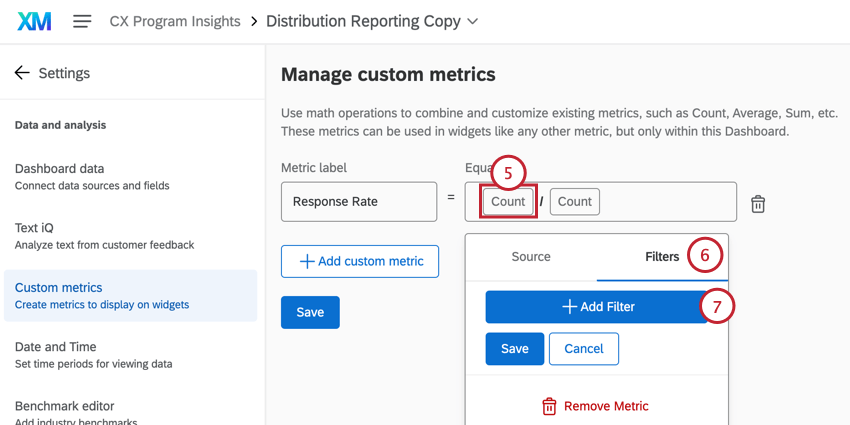The height and width of the screenshot is (425, 850).
Task: Click the Metric label input field
Action: tap(359, 201)
